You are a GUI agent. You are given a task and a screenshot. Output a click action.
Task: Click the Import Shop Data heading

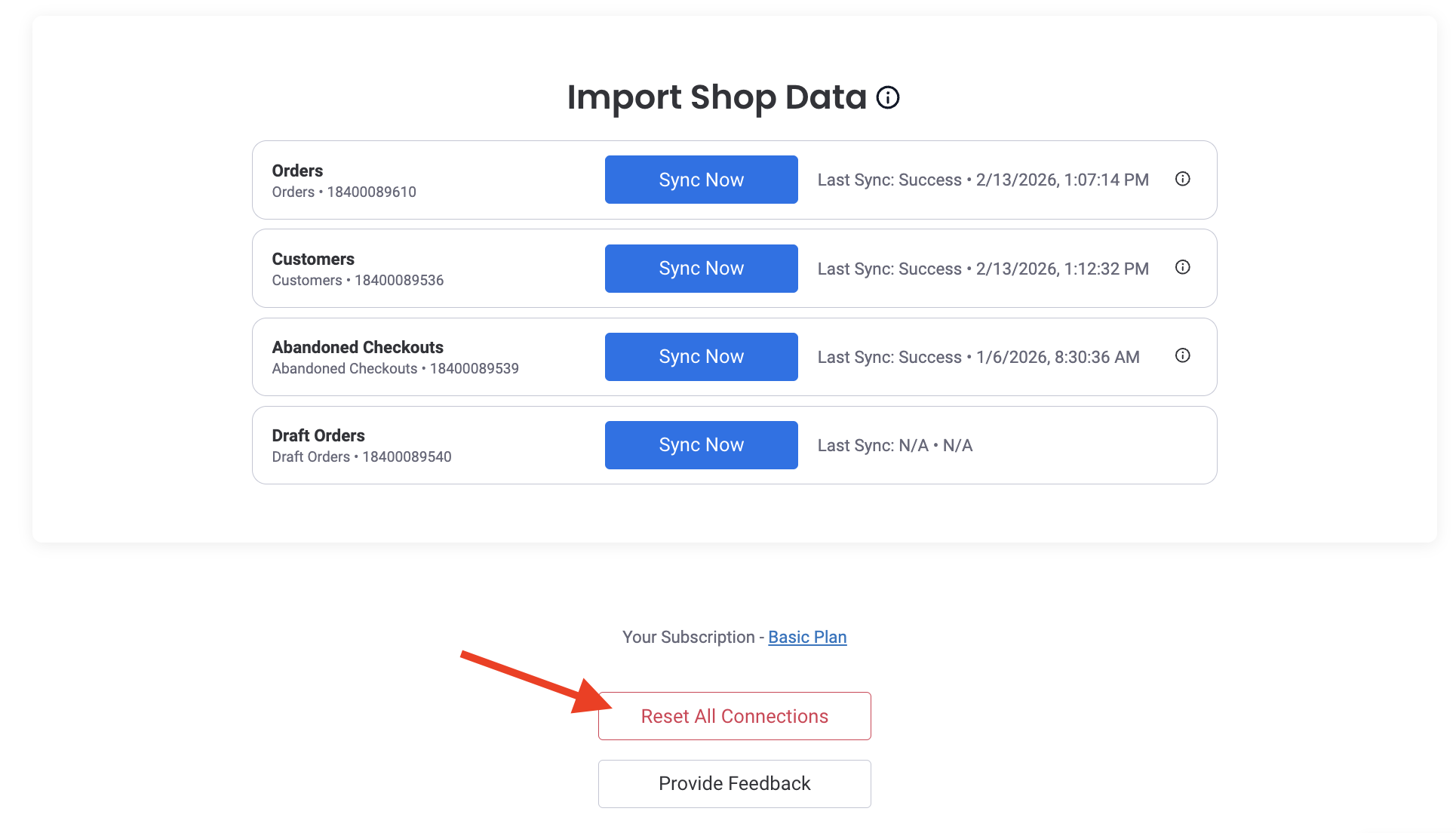point(716,97)
